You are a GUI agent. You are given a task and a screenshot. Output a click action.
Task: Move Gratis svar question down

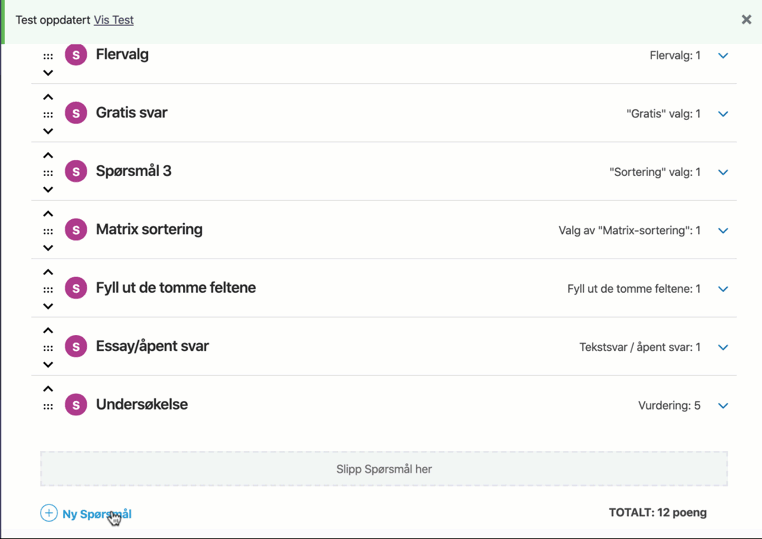(48, 131)
